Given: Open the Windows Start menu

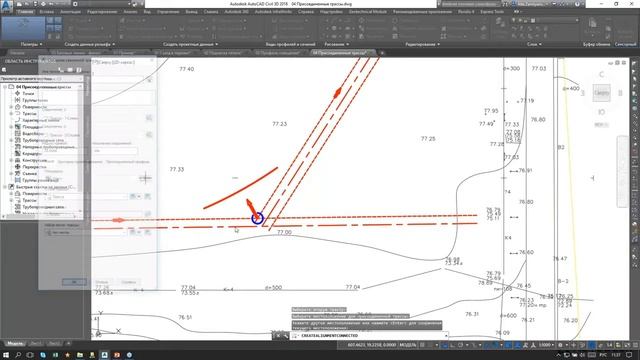Looking at the screenshot, I should coord(6,355).
